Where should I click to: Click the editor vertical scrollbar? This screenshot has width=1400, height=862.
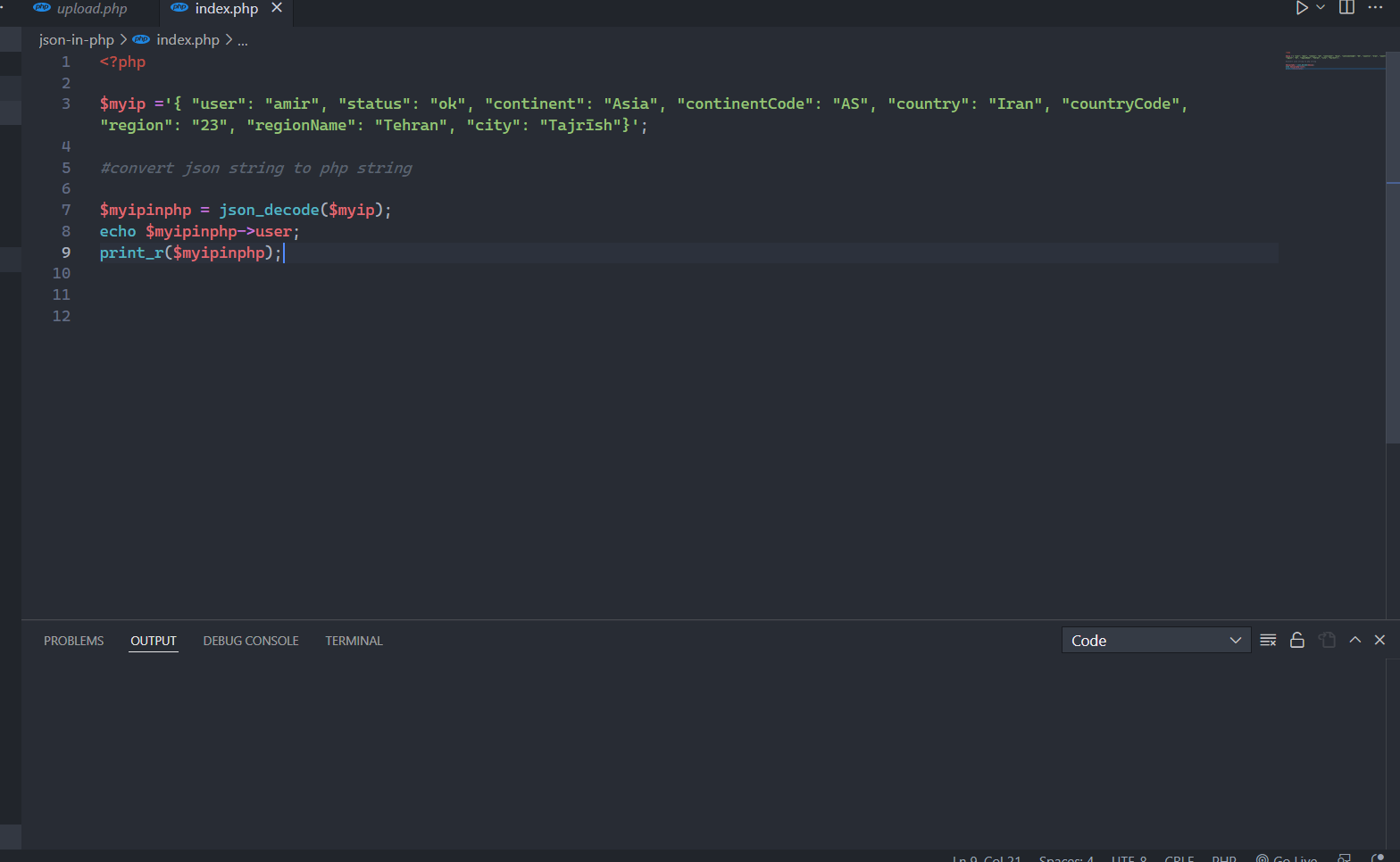coord(1393,247)
